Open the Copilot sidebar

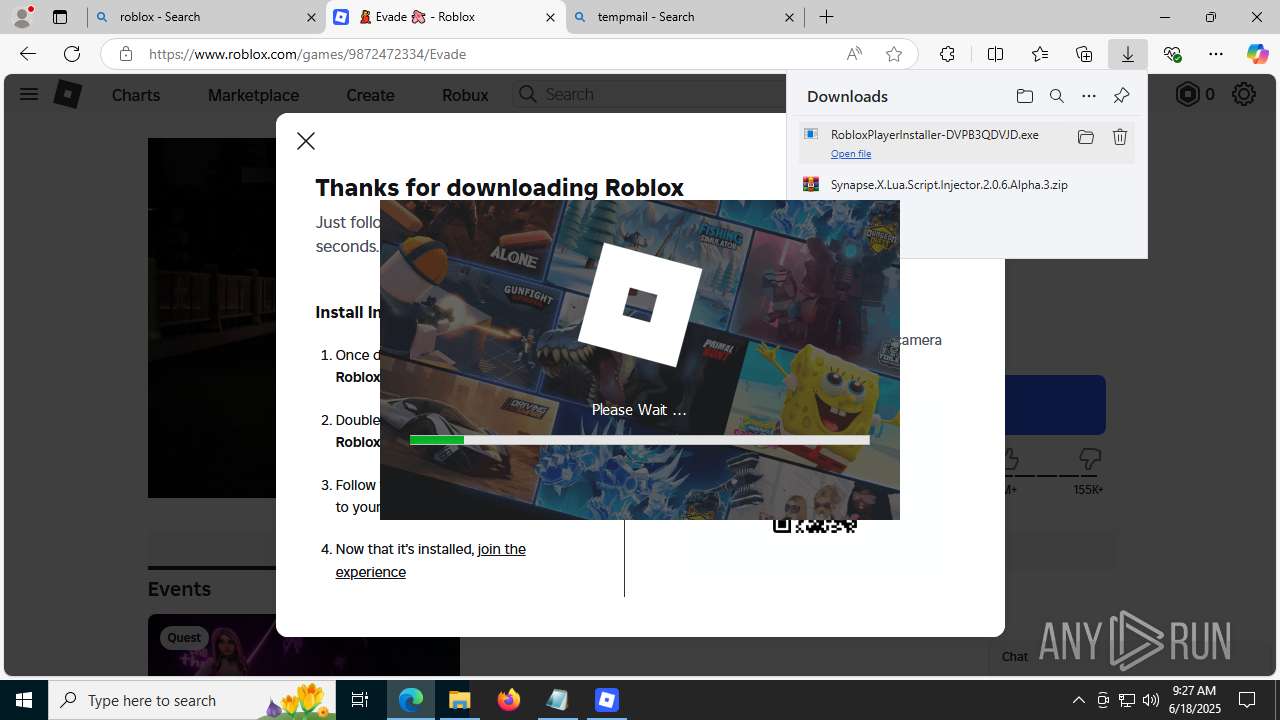[1257, 54]
